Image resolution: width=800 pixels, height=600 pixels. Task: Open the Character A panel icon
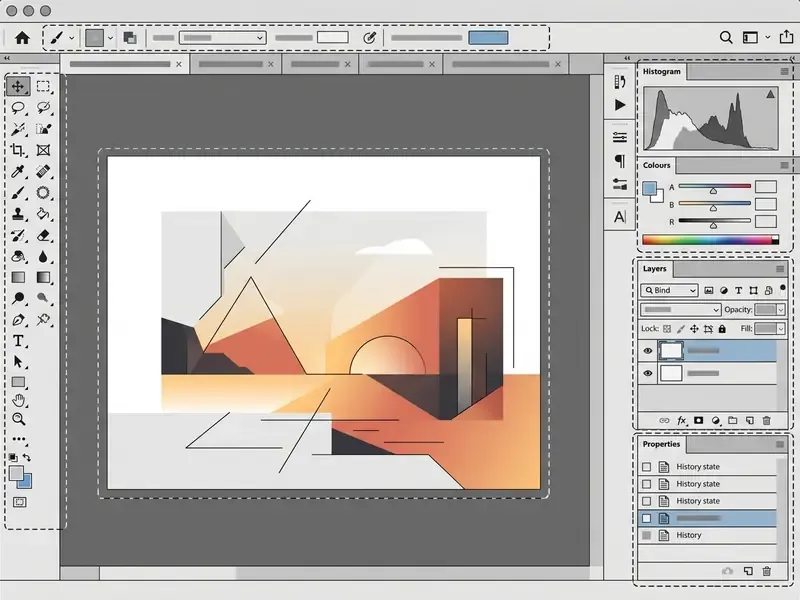click(x=620, y=217)
